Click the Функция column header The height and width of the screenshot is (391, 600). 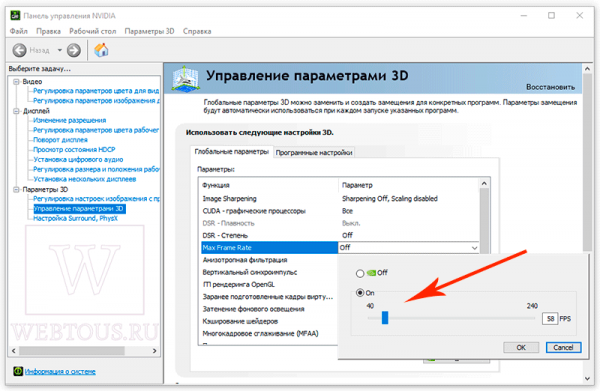269,185
